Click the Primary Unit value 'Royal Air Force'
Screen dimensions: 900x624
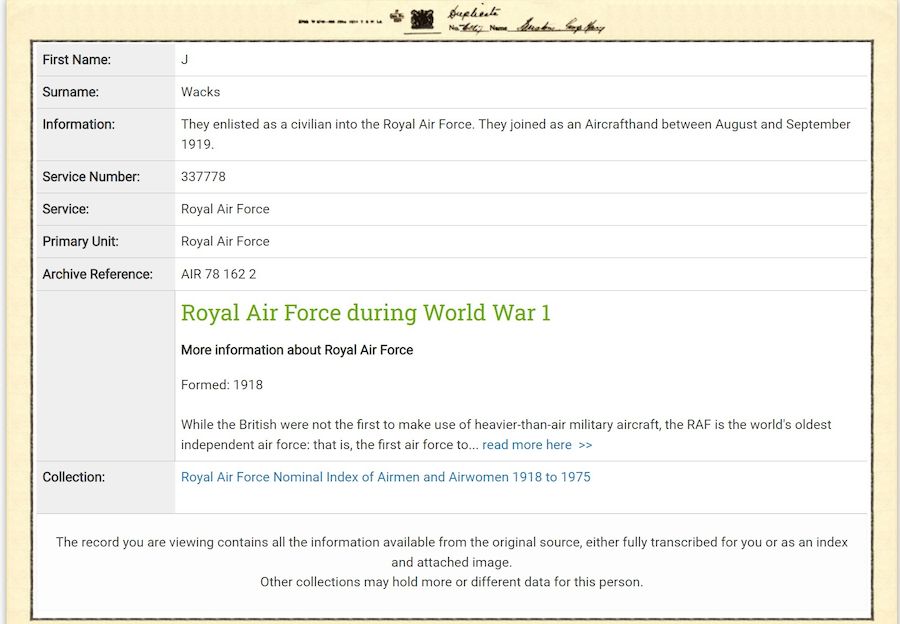tap(225, 242)
